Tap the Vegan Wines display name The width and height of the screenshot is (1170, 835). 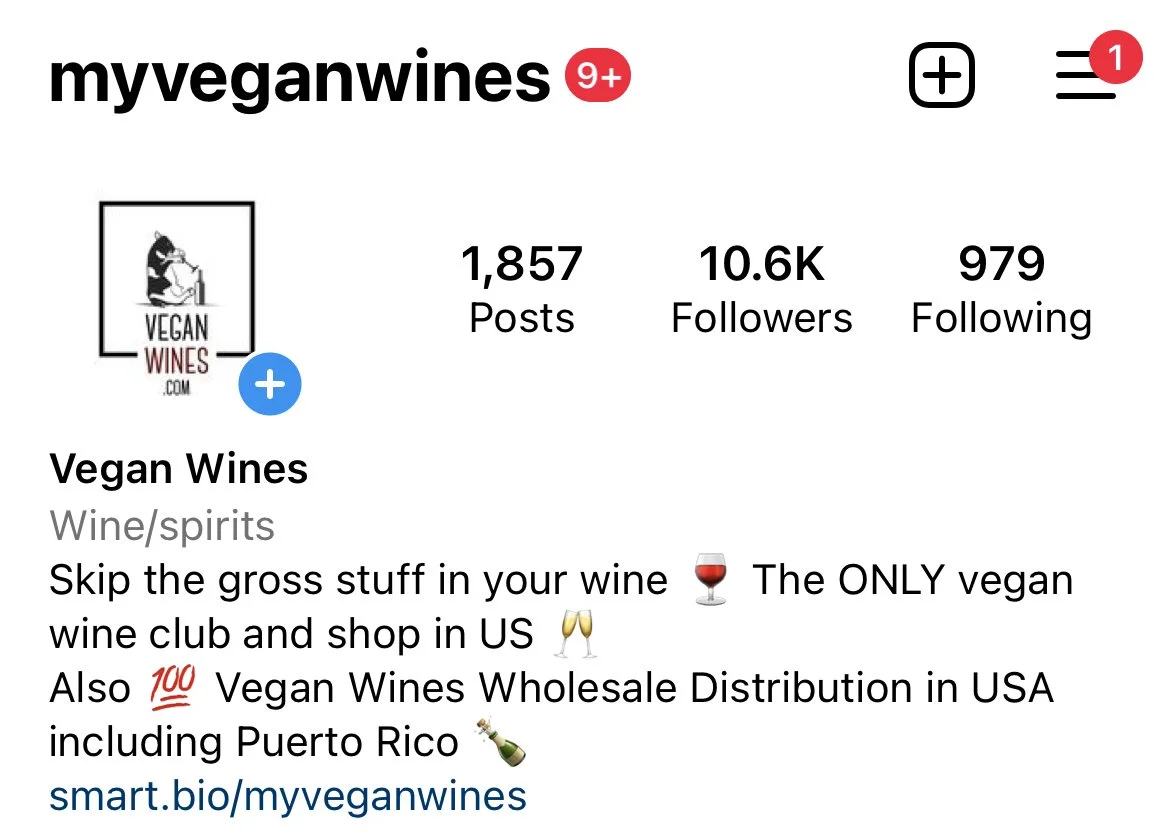pos(178,469)
